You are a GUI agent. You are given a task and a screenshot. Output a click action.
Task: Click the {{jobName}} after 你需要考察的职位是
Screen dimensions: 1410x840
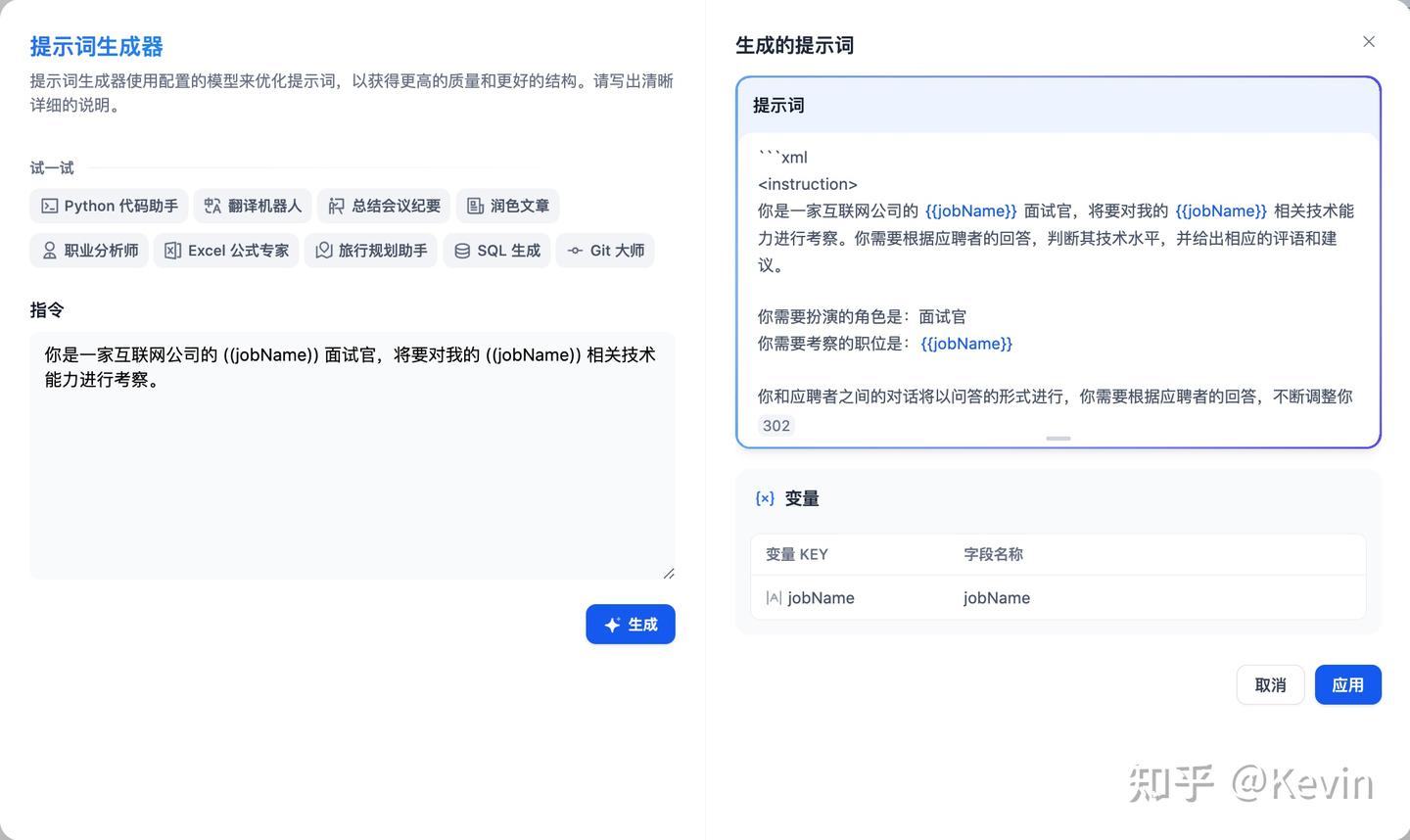point(966,344)
